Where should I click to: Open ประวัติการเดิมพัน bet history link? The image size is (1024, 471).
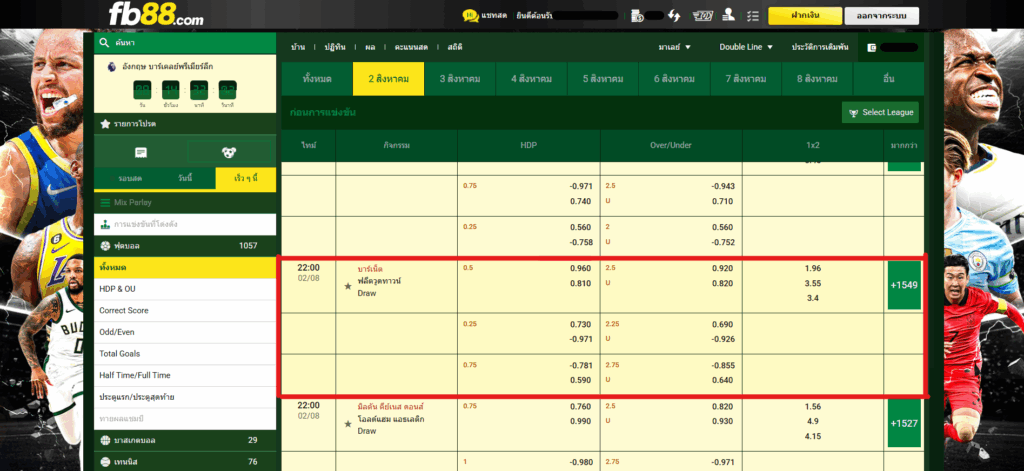[x=820, y=47]
